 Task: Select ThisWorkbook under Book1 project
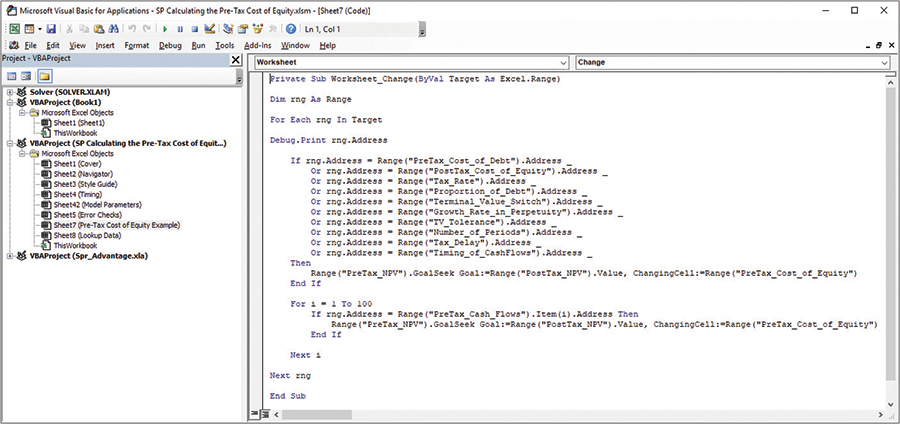click(76, 133)
